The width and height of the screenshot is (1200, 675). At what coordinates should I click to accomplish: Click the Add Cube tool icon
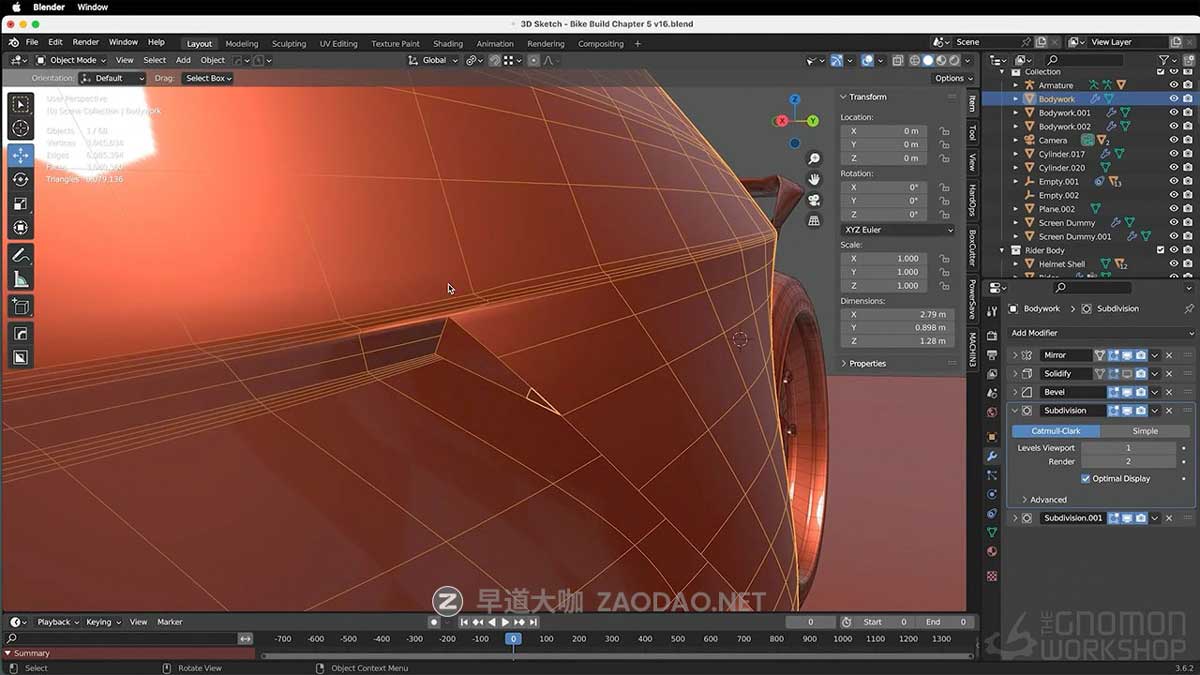(x=21, y=307)
